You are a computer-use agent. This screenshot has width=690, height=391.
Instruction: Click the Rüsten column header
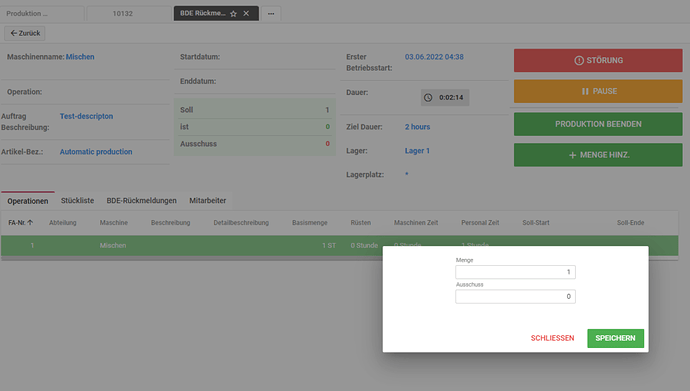tap(360, 223)
